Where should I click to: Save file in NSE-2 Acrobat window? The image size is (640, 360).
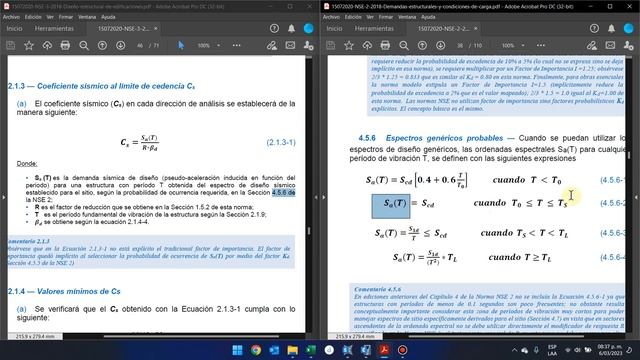(x=331, y=45)
